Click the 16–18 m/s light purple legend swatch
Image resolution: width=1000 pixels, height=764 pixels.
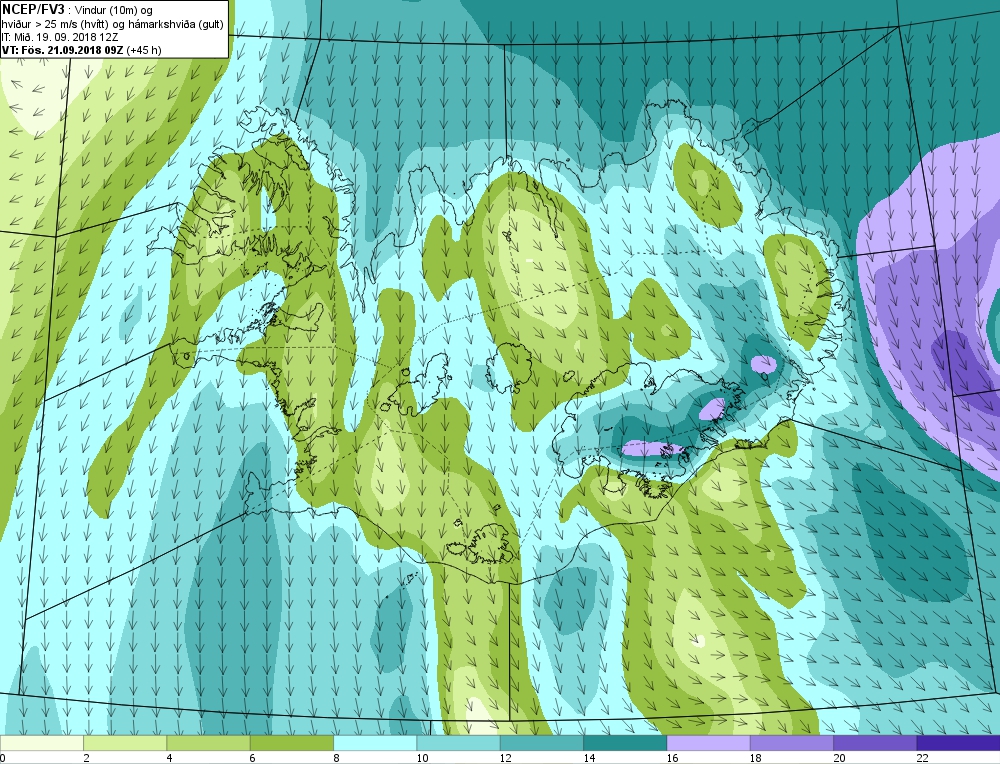click(709, 743)
